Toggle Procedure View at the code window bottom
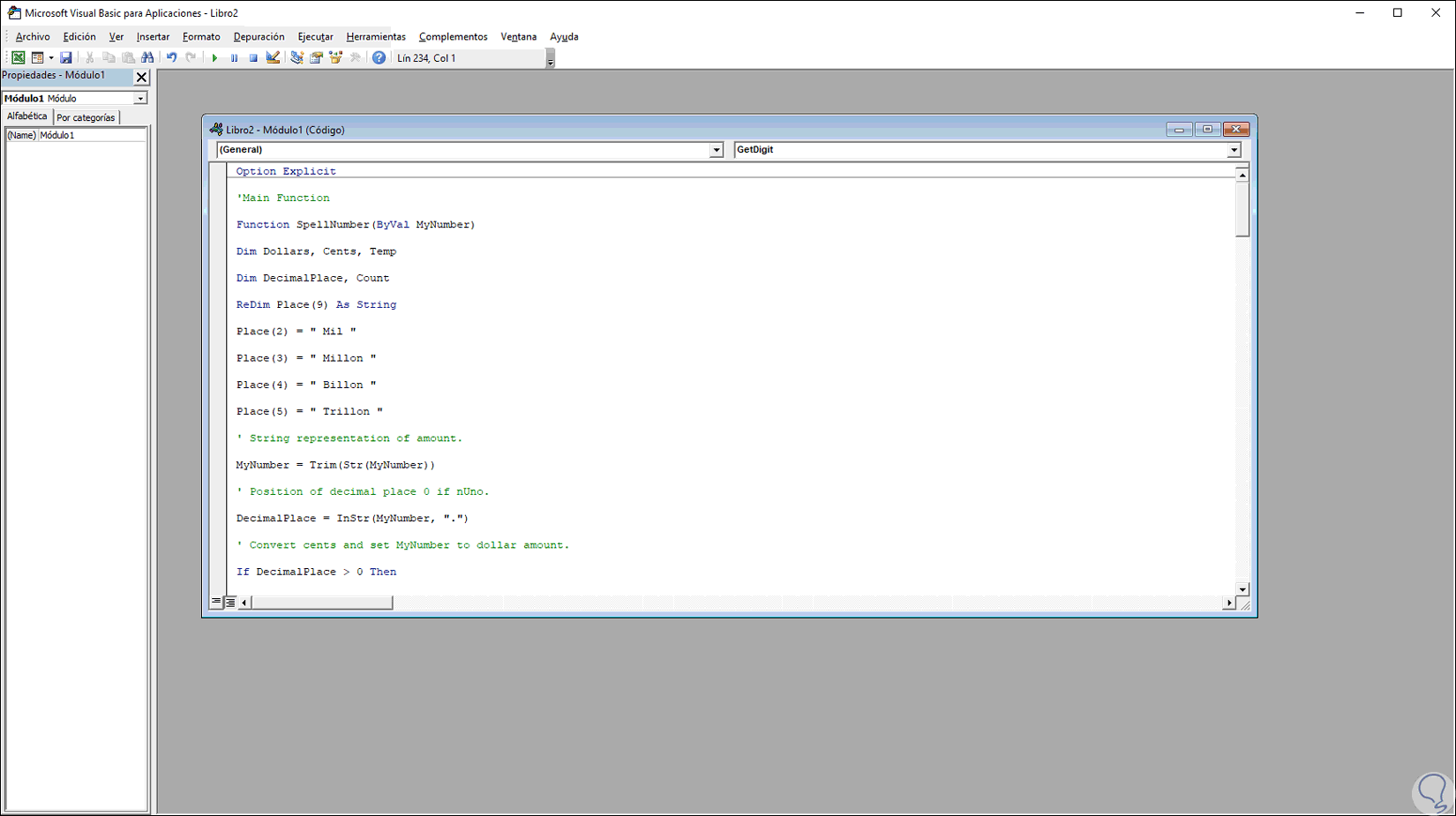Image resolution: width=1456 pixels, height=816 pixels. pos(216,602)
